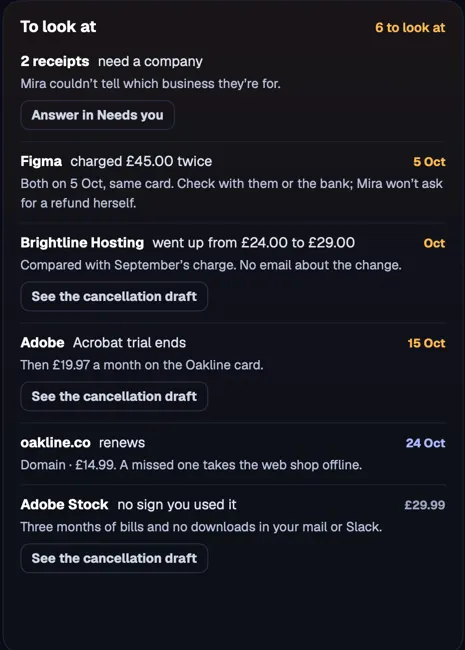Click the 'Three months of bills' description
The image size is (465, 650).
click(201, 527)
